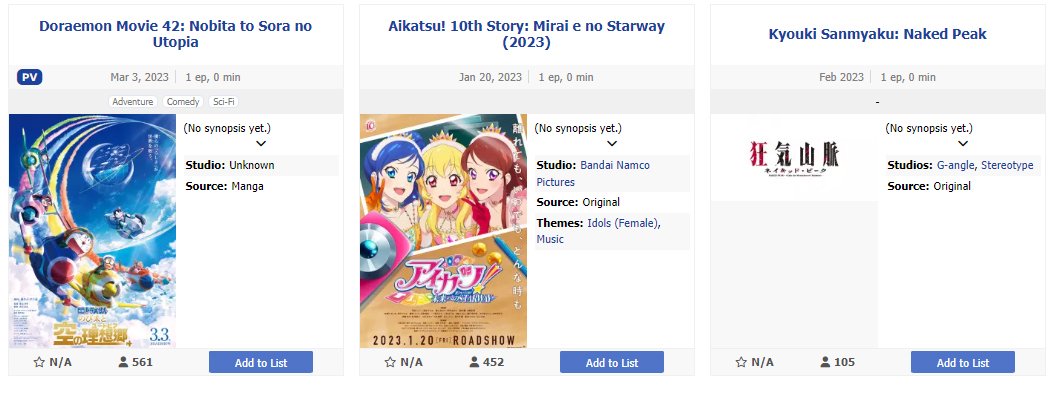Expand the Aikatsu synopsis chevron
Image resolution: width=1052 pixels, height=396 pixels.
(x=612, y=143)
